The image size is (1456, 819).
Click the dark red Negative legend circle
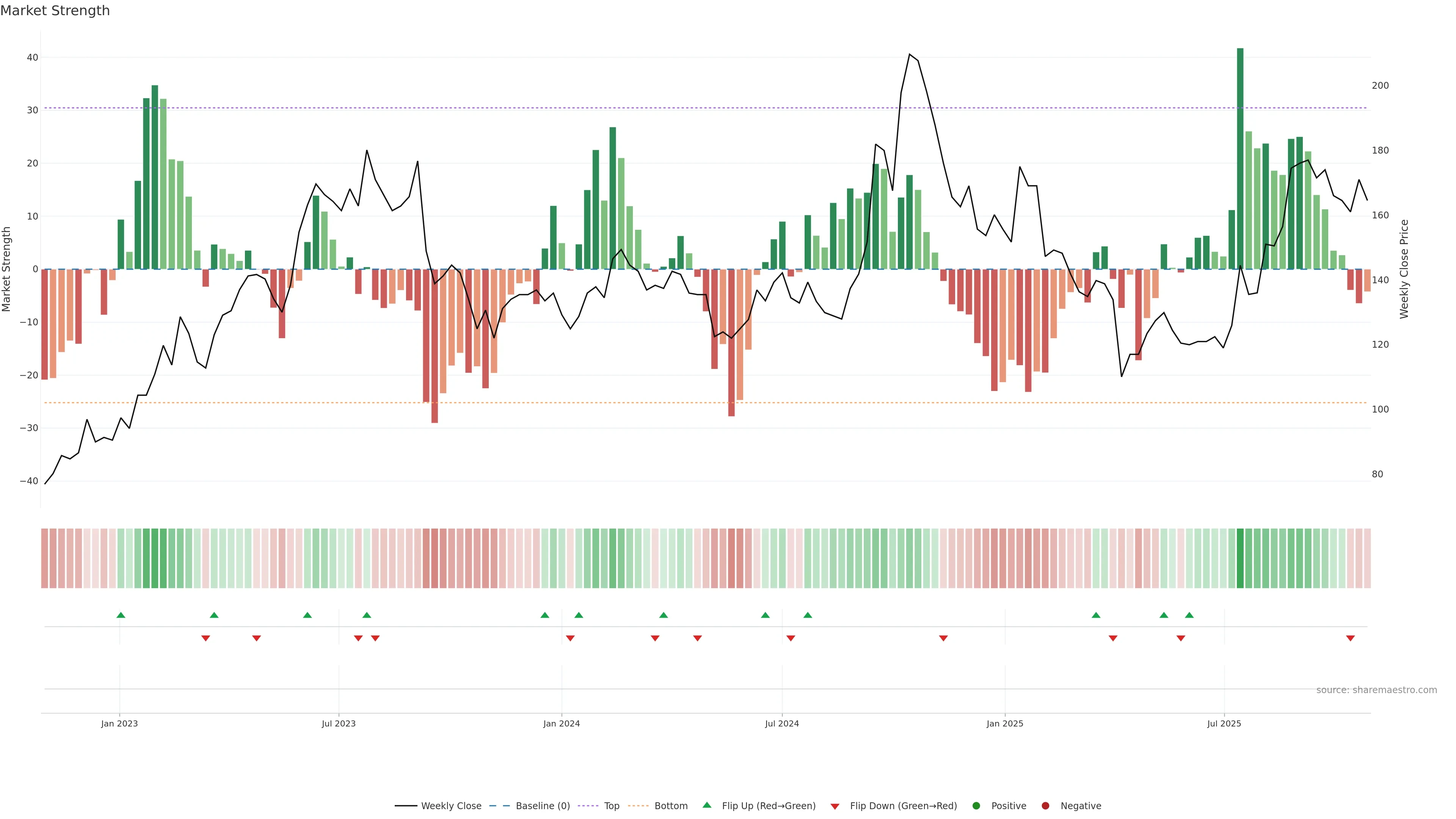click(x=1045, y=806)
